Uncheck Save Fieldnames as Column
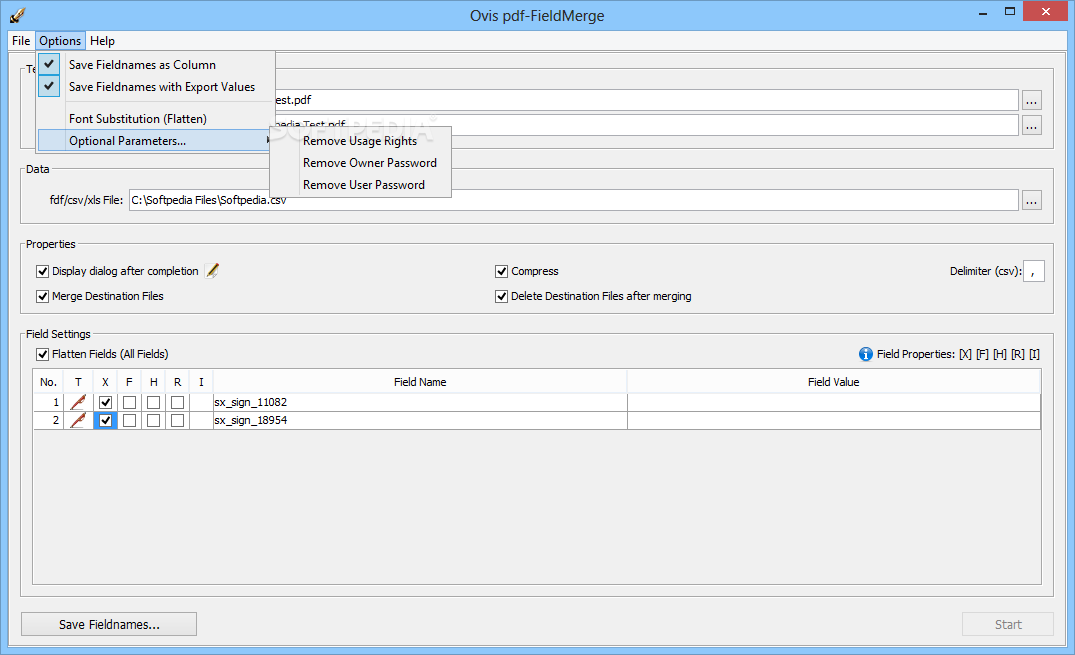Image resolution: width=1075 pixels, height=655 pixels. point(156,64)
